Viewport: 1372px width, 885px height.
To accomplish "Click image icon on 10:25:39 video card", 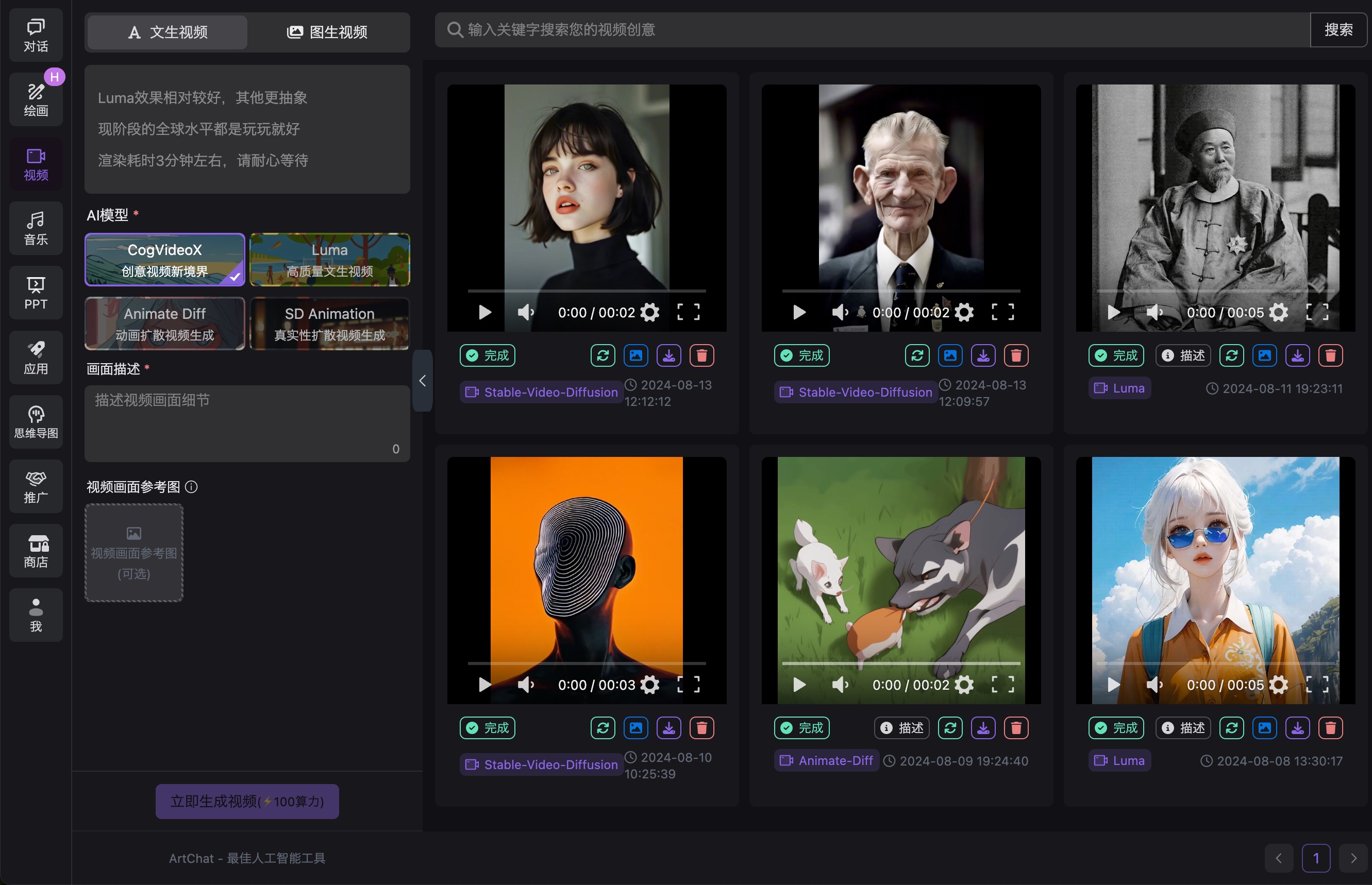I will coord(635,727).
